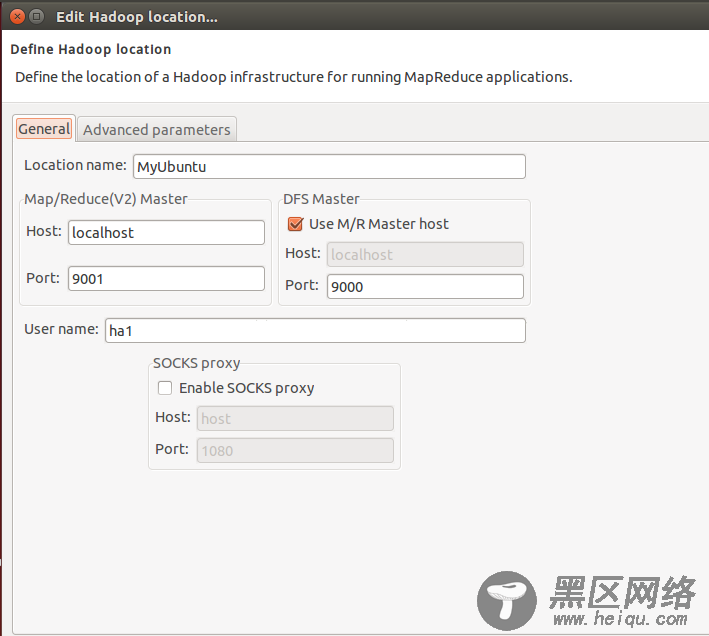Click the DFS Master Port field
709x636 pixels.
coord(425,287)
